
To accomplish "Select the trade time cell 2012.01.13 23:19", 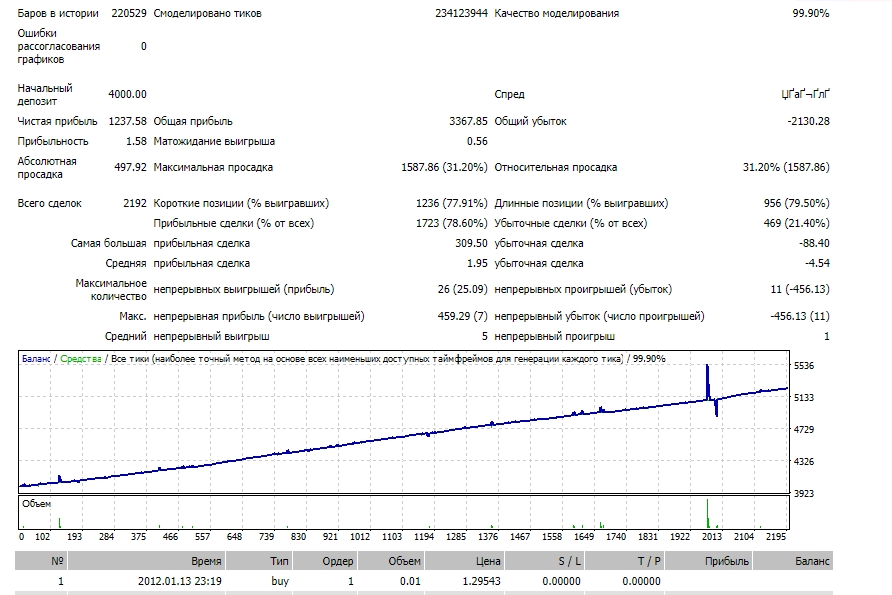I will (180, 581).
